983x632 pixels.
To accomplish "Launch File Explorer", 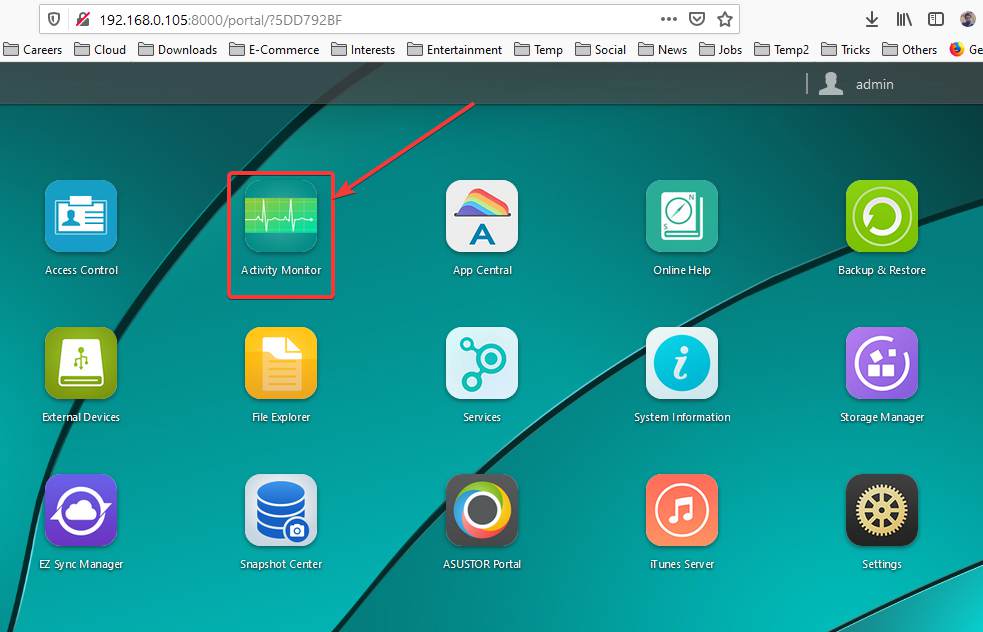I will point(281,363).
